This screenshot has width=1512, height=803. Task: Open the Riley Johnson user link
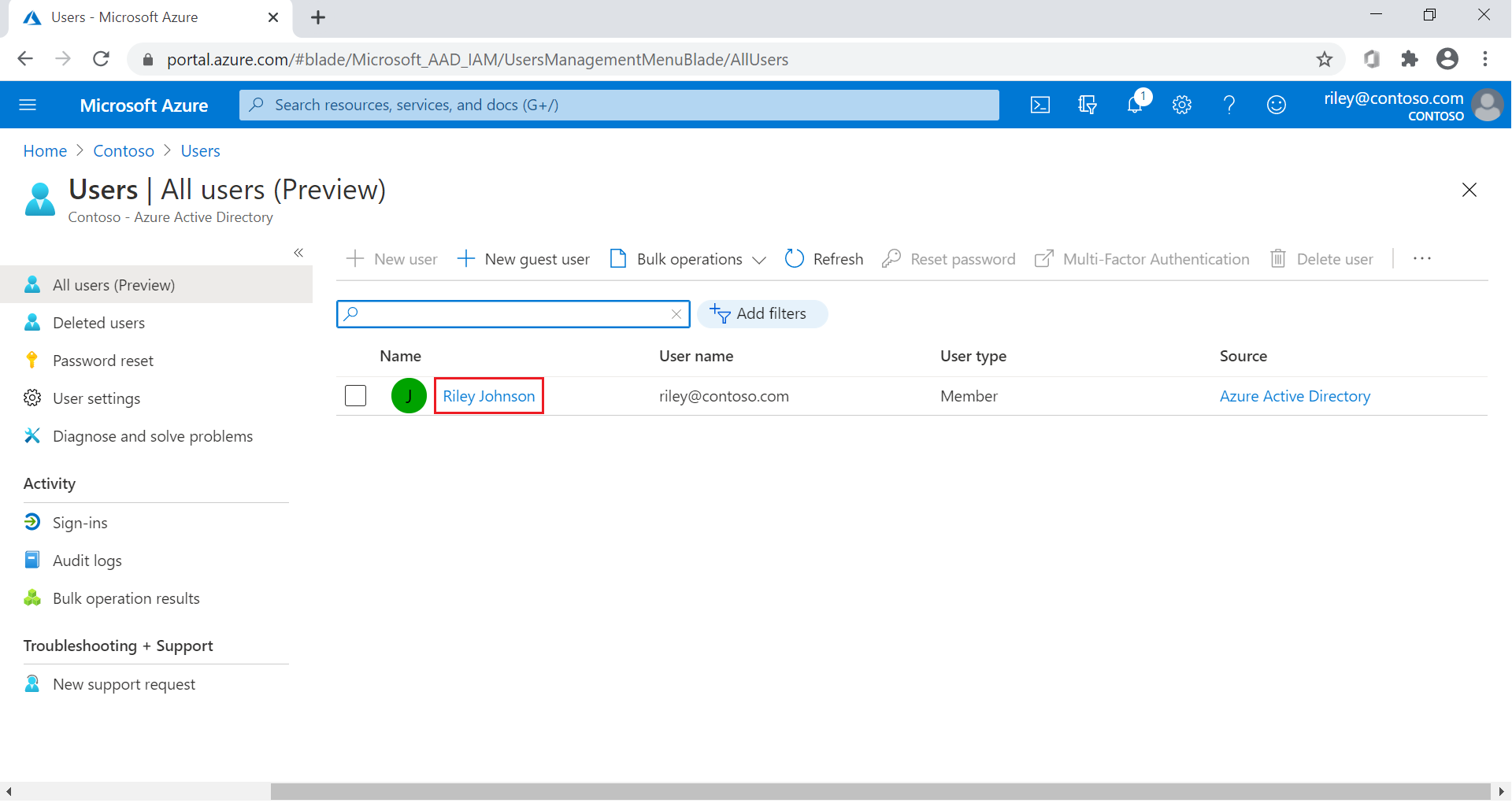pyautogui.click(x=489, y=396)
